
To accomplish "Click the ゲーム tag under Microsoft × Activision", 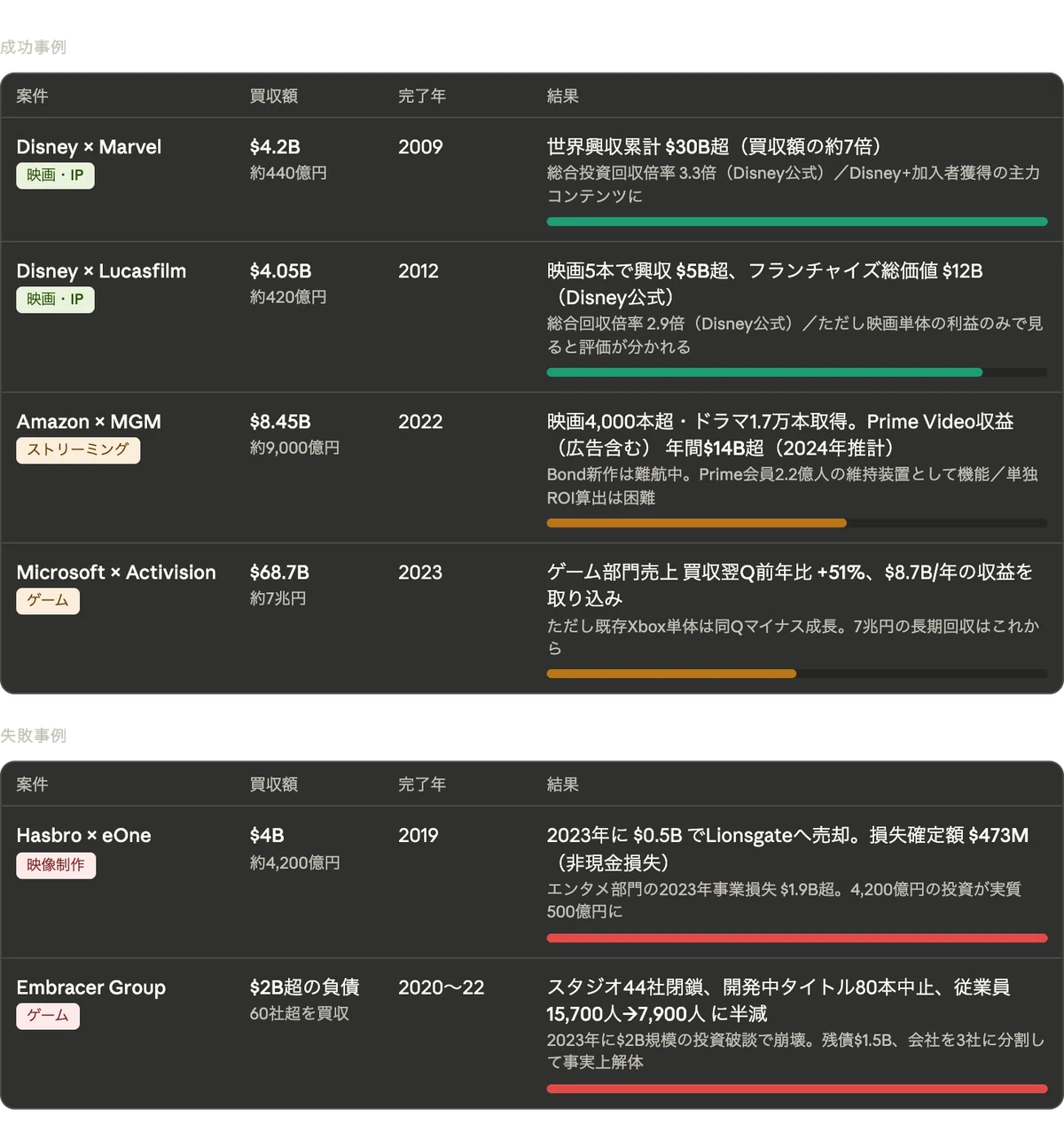I will 48,601.
